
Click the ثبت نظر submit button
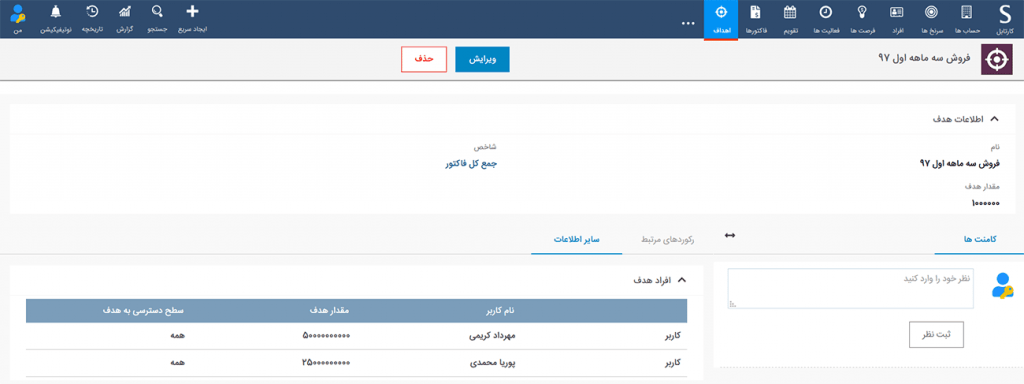[936, 335]
